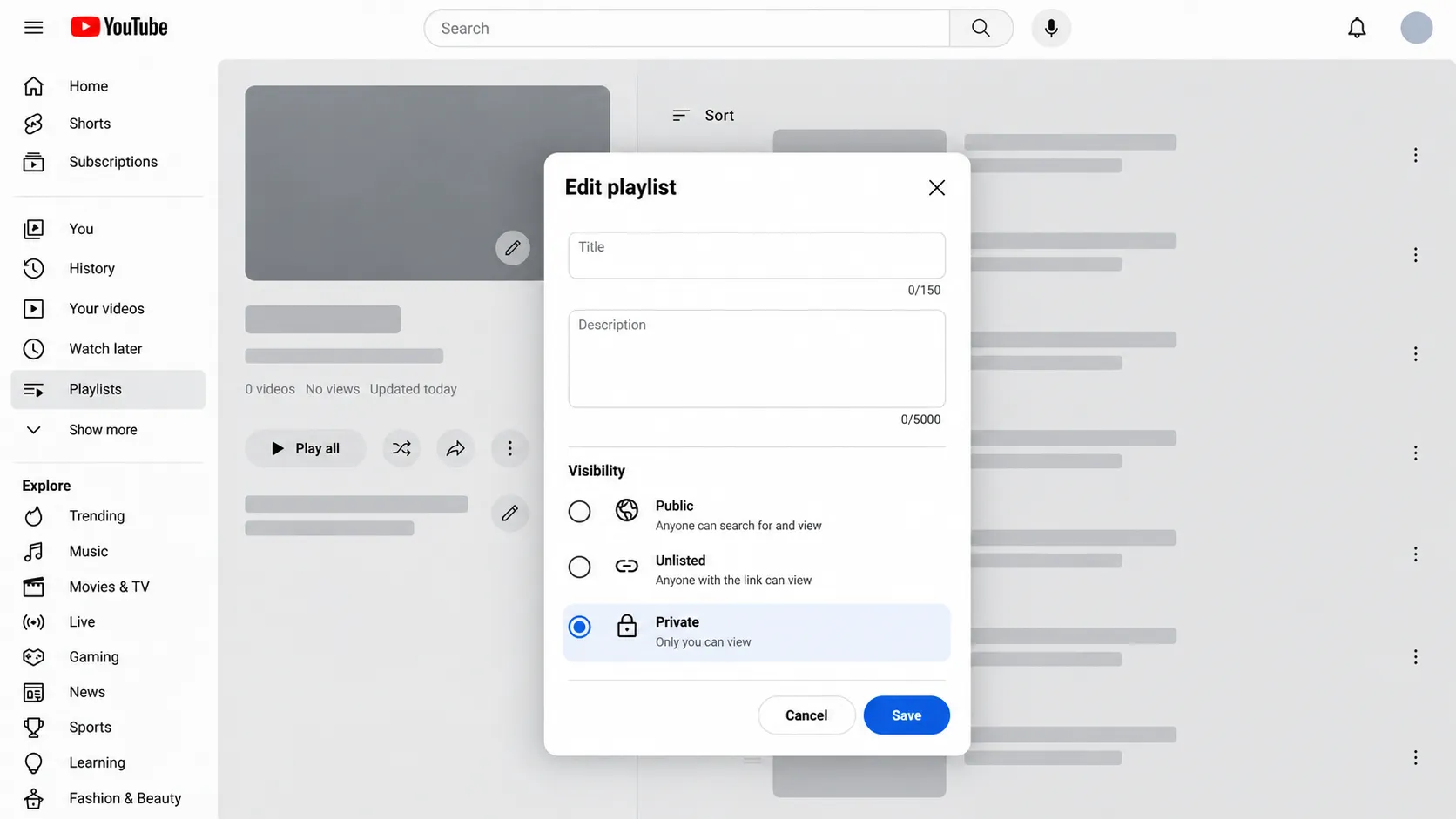Open Music under Explore

108,551
